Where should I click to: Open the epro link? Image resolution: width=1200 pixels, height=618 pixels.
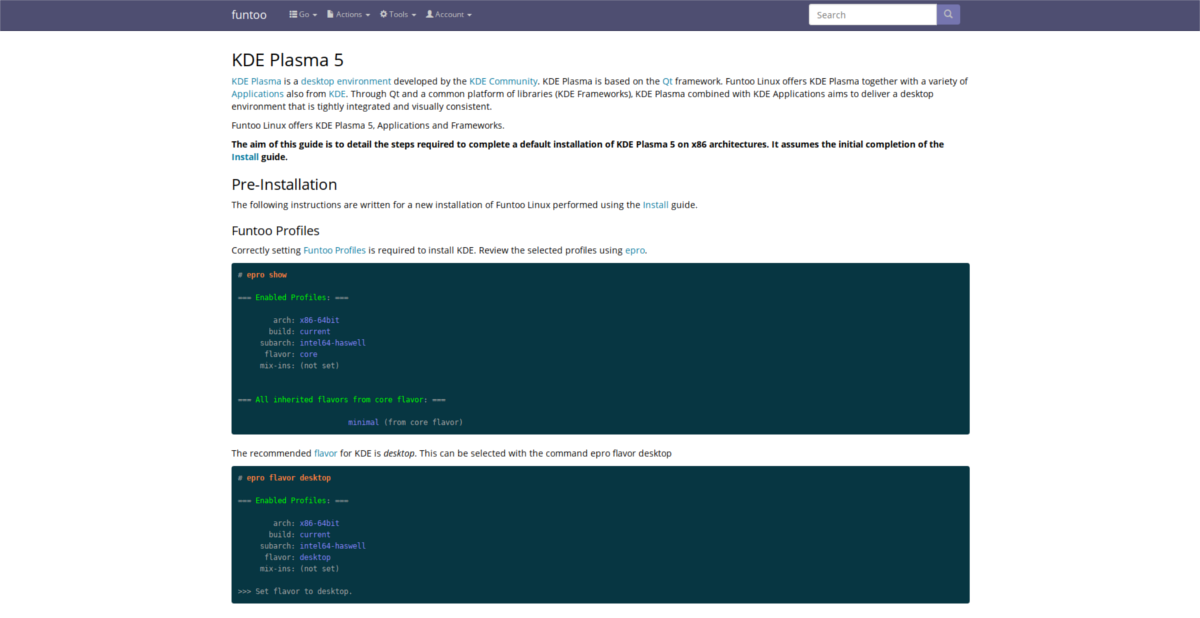pyautogui.click(x=635, y=250)
